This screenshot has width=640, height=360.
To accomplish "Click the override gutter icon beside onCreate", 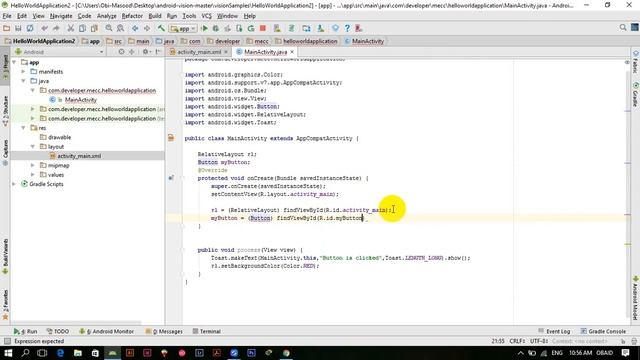I will click(171, 178).
